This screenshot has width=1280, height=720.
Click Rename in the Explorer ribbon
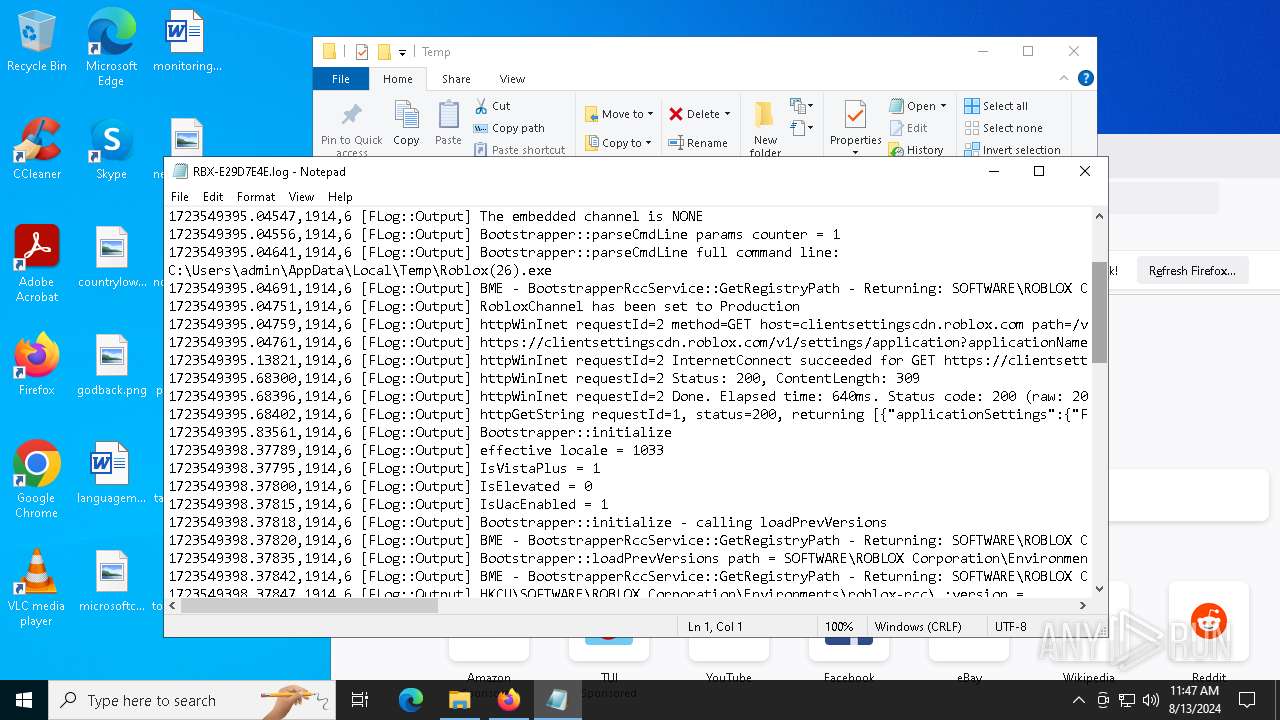(698, 143)
